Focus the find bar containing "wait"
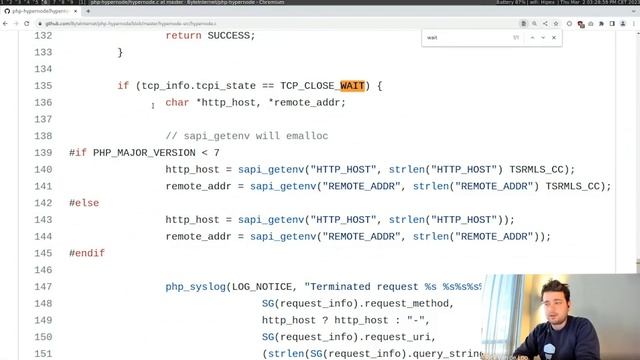 click(467, 38)
